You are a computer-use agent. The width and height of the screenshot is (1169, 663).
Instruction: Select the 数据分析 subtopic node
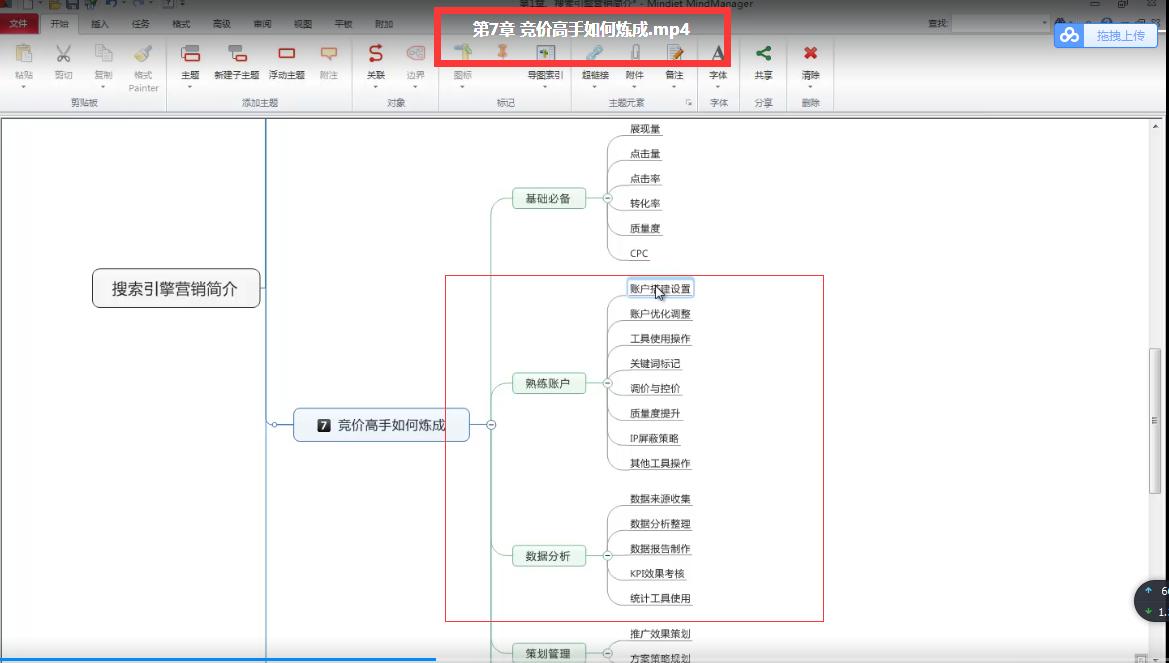(x=548, y=556)
